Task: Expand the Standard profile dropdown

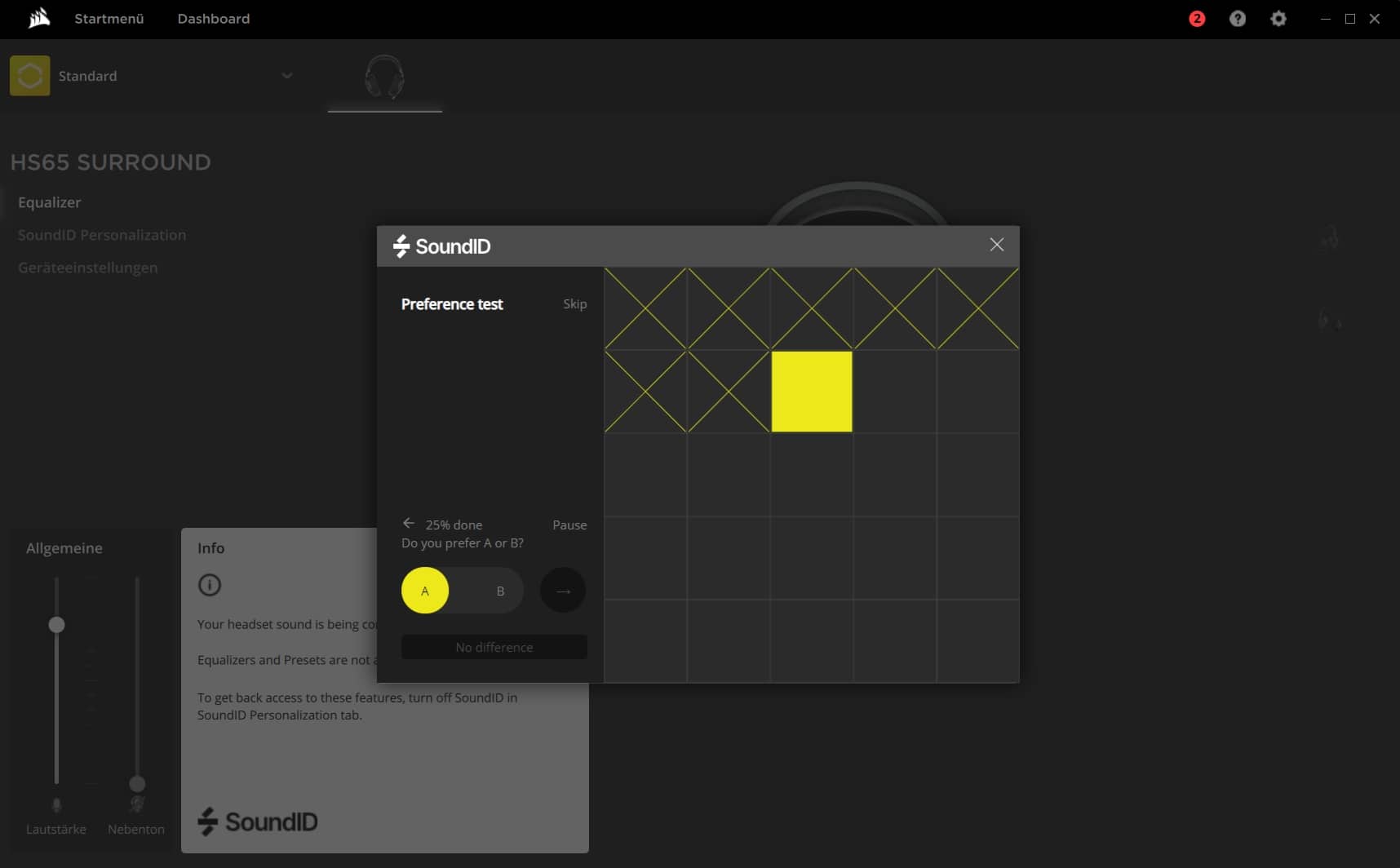Action: coord(287,76)
